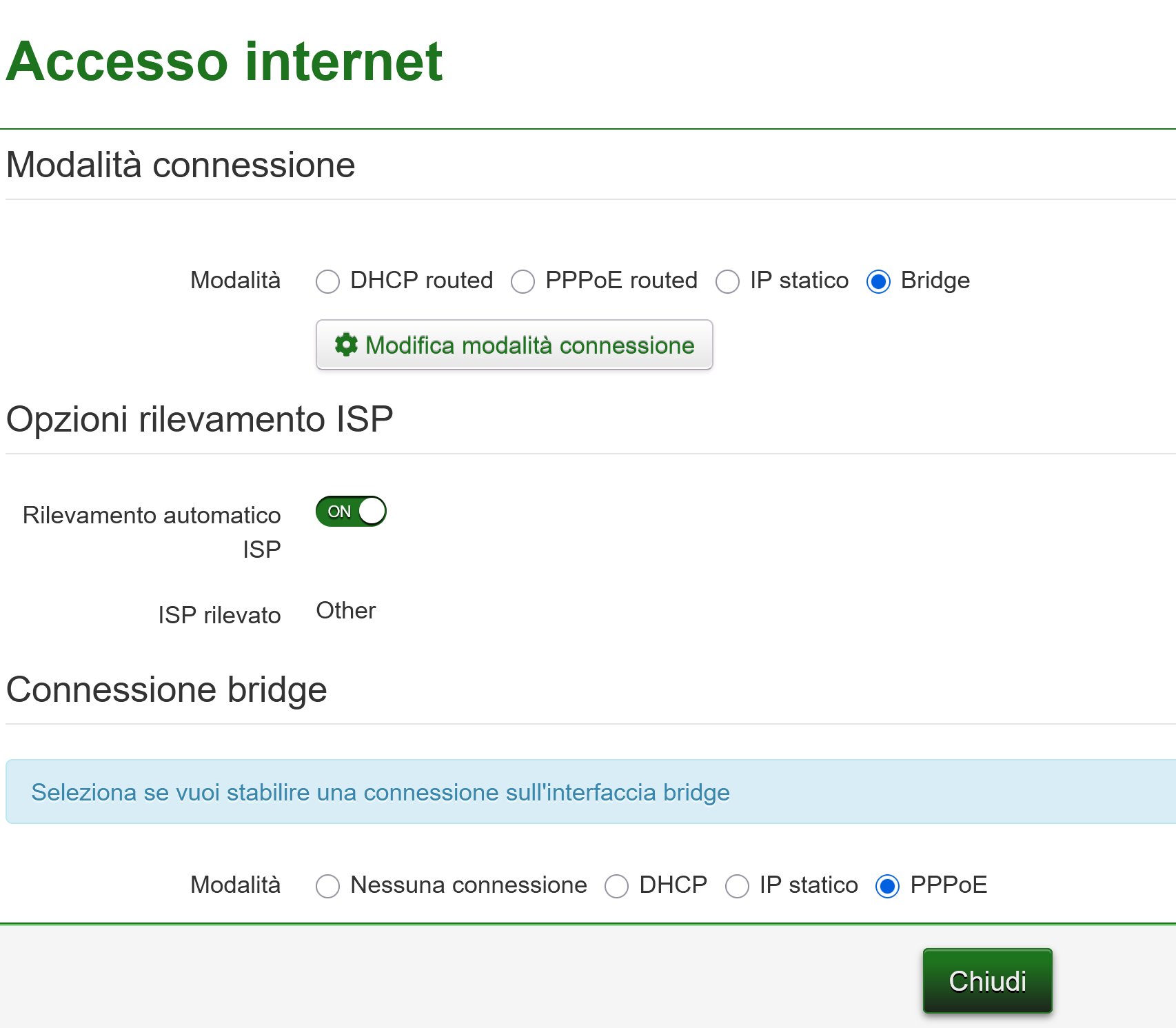Screen dimensions: 1176x1028
Task: Toggle the Rilevamento automatico ISP switch
Action: coord(351,512)
